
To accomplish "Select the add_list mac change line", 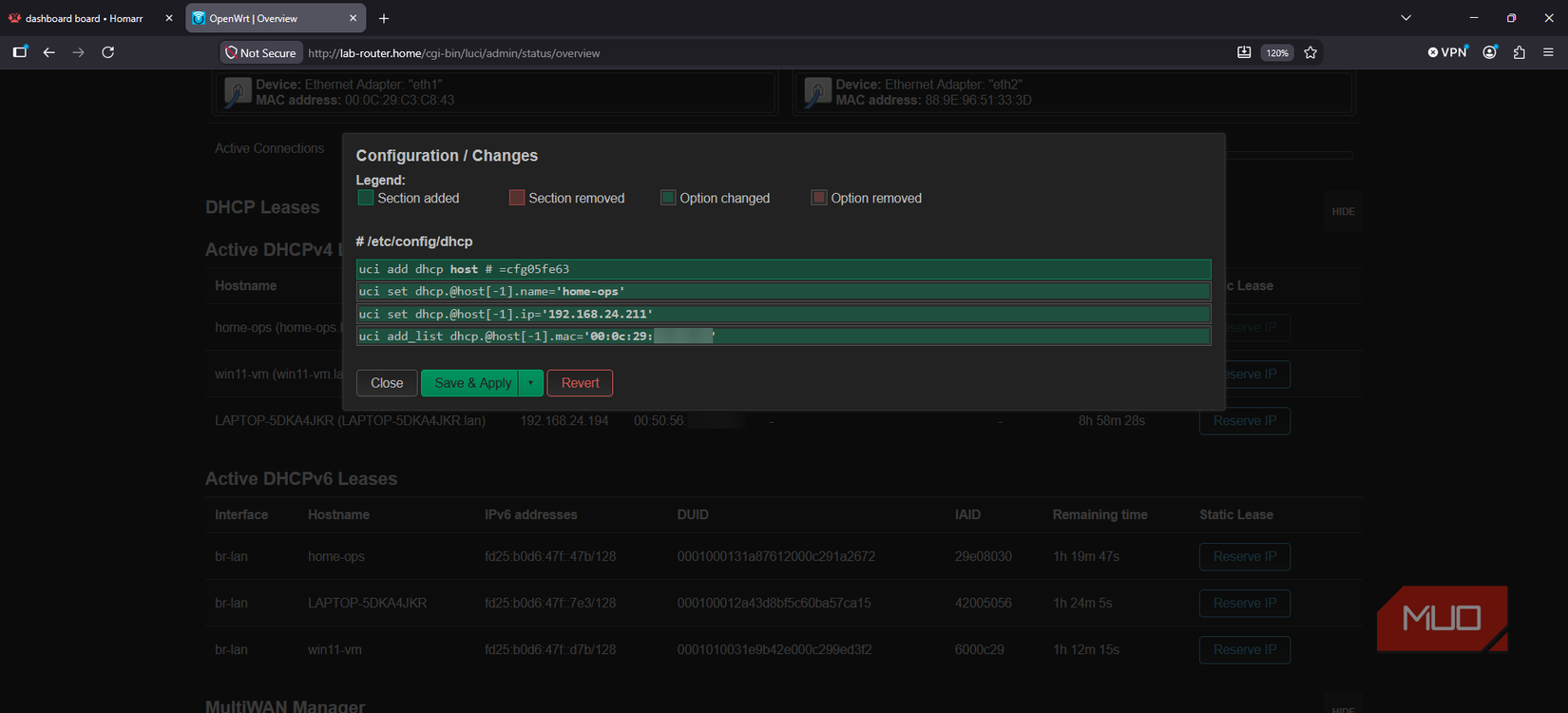I will click(x=784, y=336).
